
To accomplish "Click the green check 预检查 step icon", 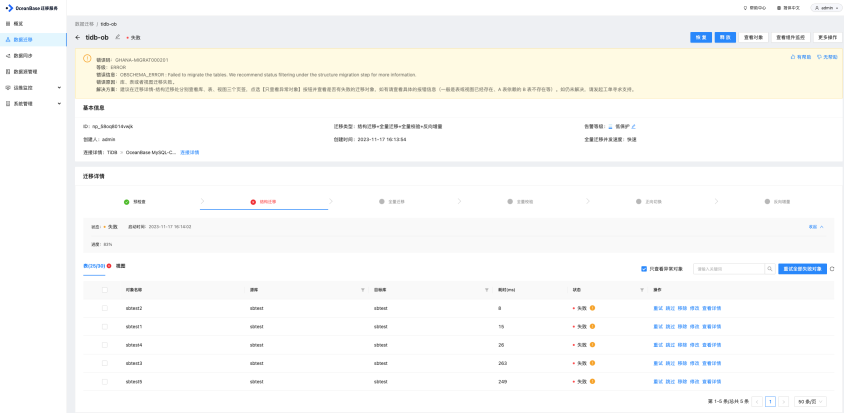I will [x=126, y=202].
